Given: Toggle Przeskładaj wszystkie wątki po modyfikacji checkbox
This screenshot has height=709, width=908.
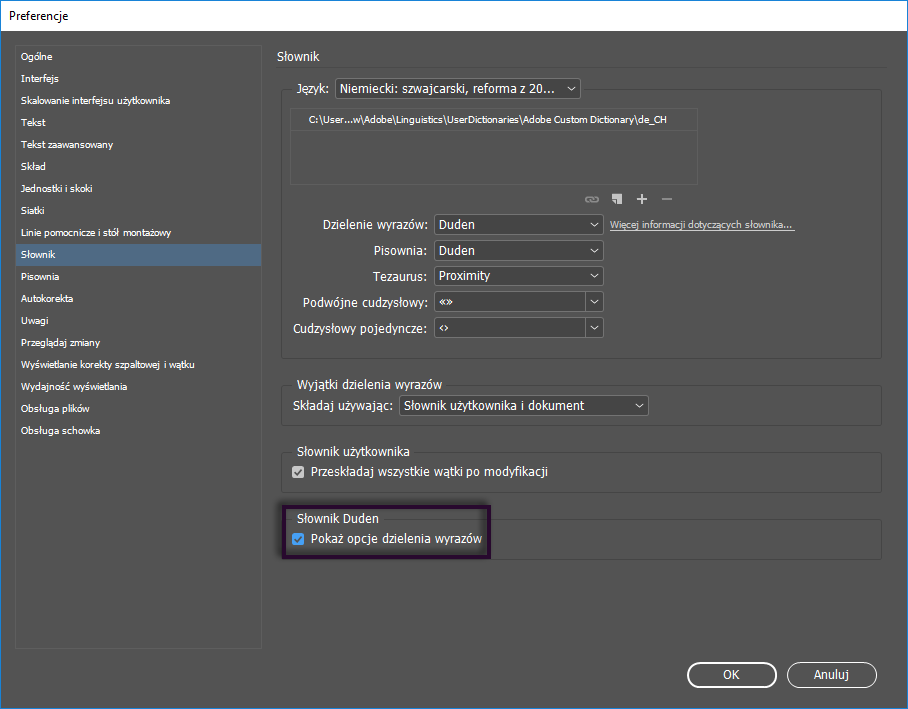Looking at the screenshot, I should coord(298,472).
